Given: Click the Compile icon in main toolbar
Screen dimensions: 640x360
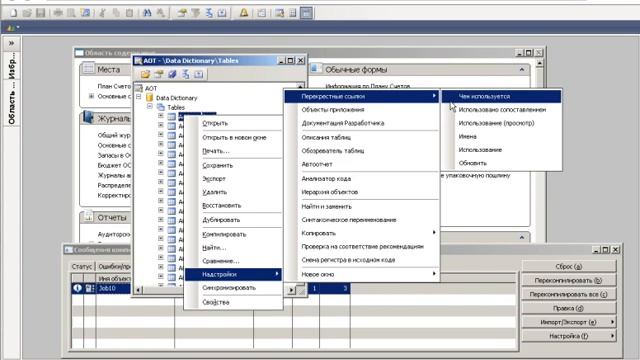Looking at the screenshot, I should click(209, 13).
